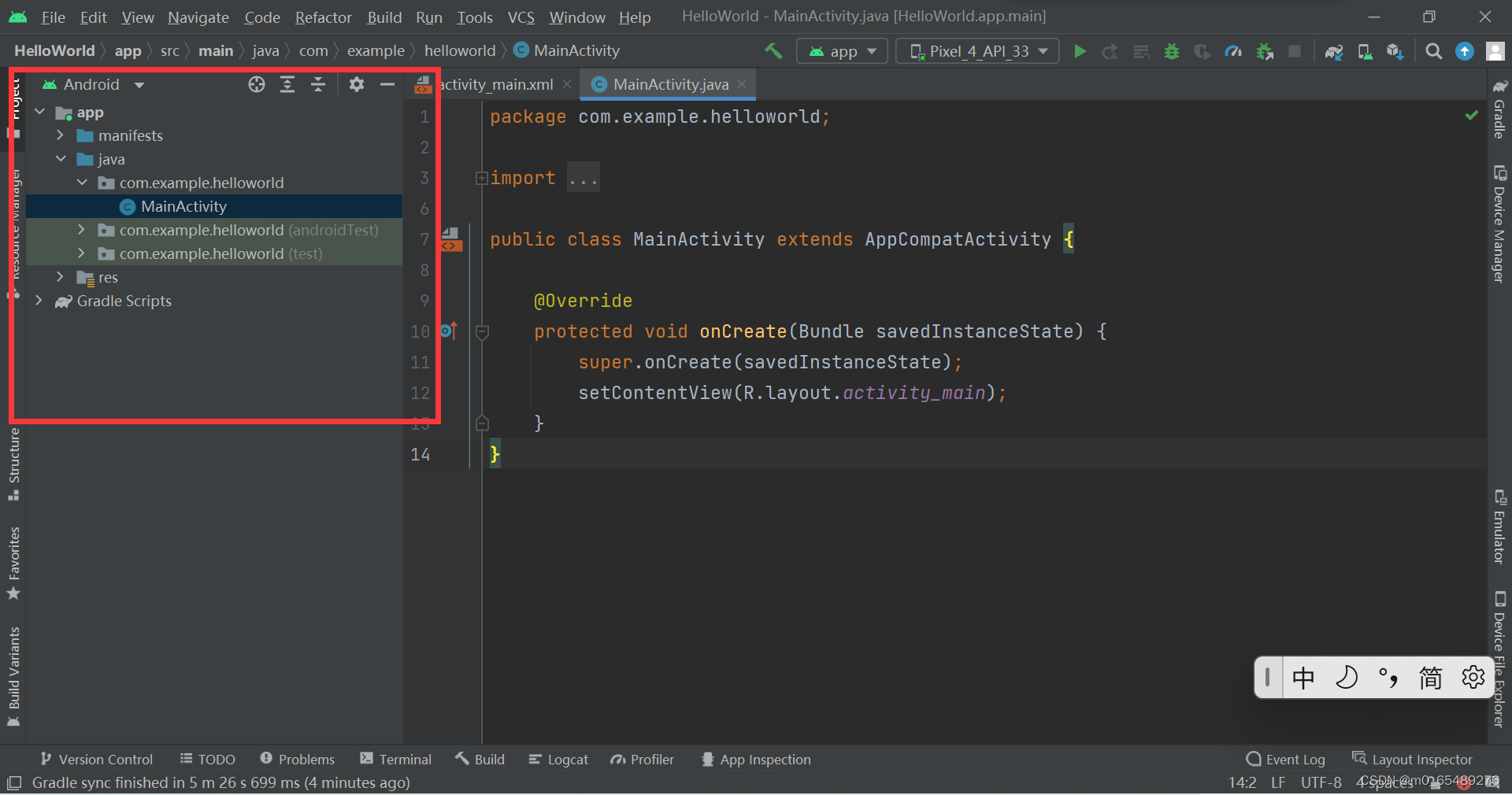This screenshot has height=795, width=1512.
Task: Open the Refactor menu
Action: tap(323, 17)
